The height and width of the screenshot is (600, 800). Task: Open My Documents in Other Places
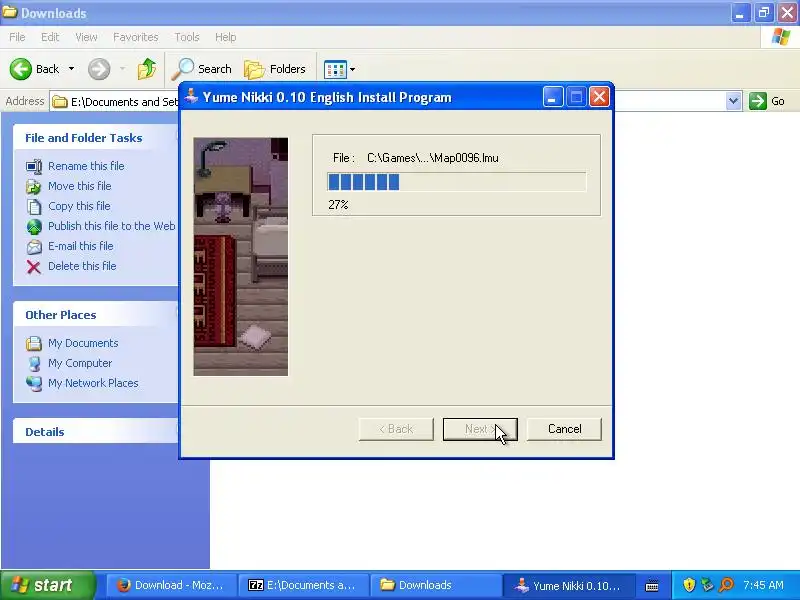click(83, 343)
